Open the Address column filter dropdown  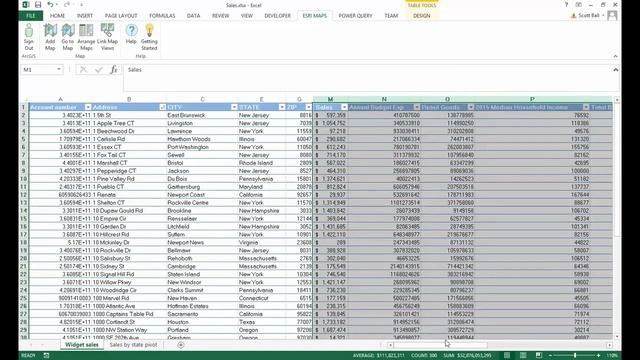click(x=162, y=107)
